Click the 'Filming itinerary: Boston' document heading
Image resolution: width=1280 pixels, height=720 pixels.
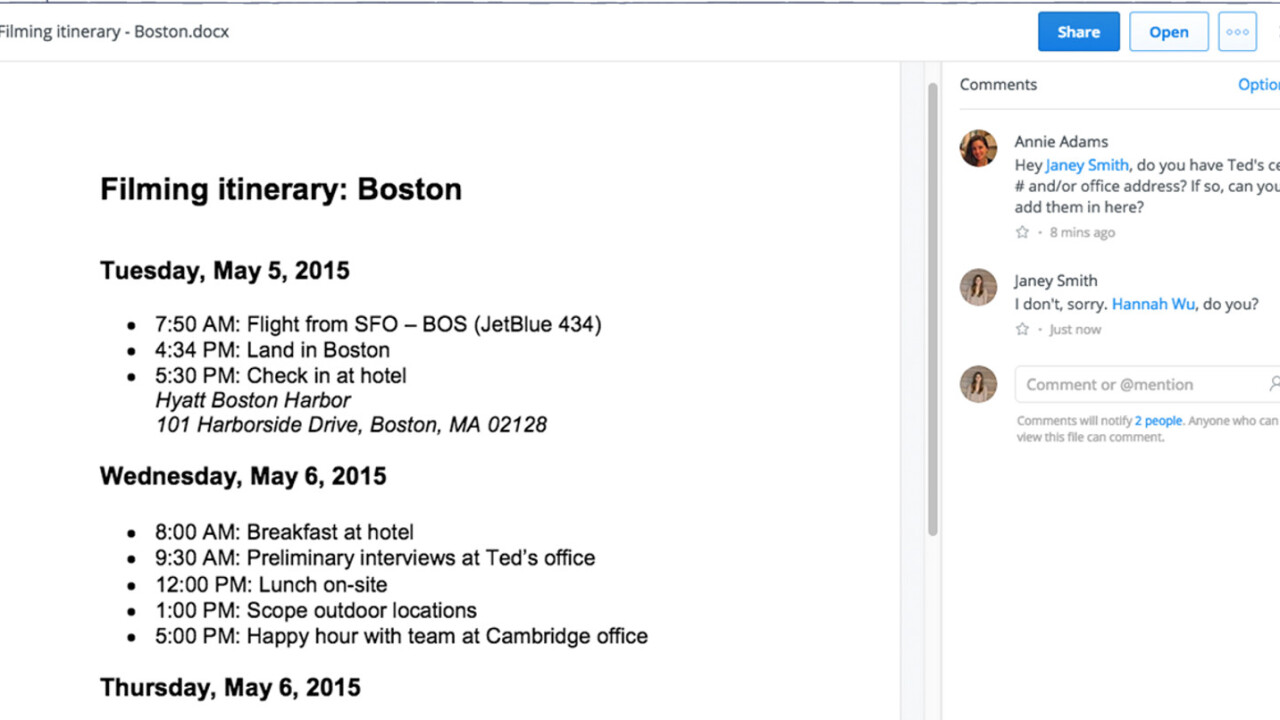coord(281,189)
